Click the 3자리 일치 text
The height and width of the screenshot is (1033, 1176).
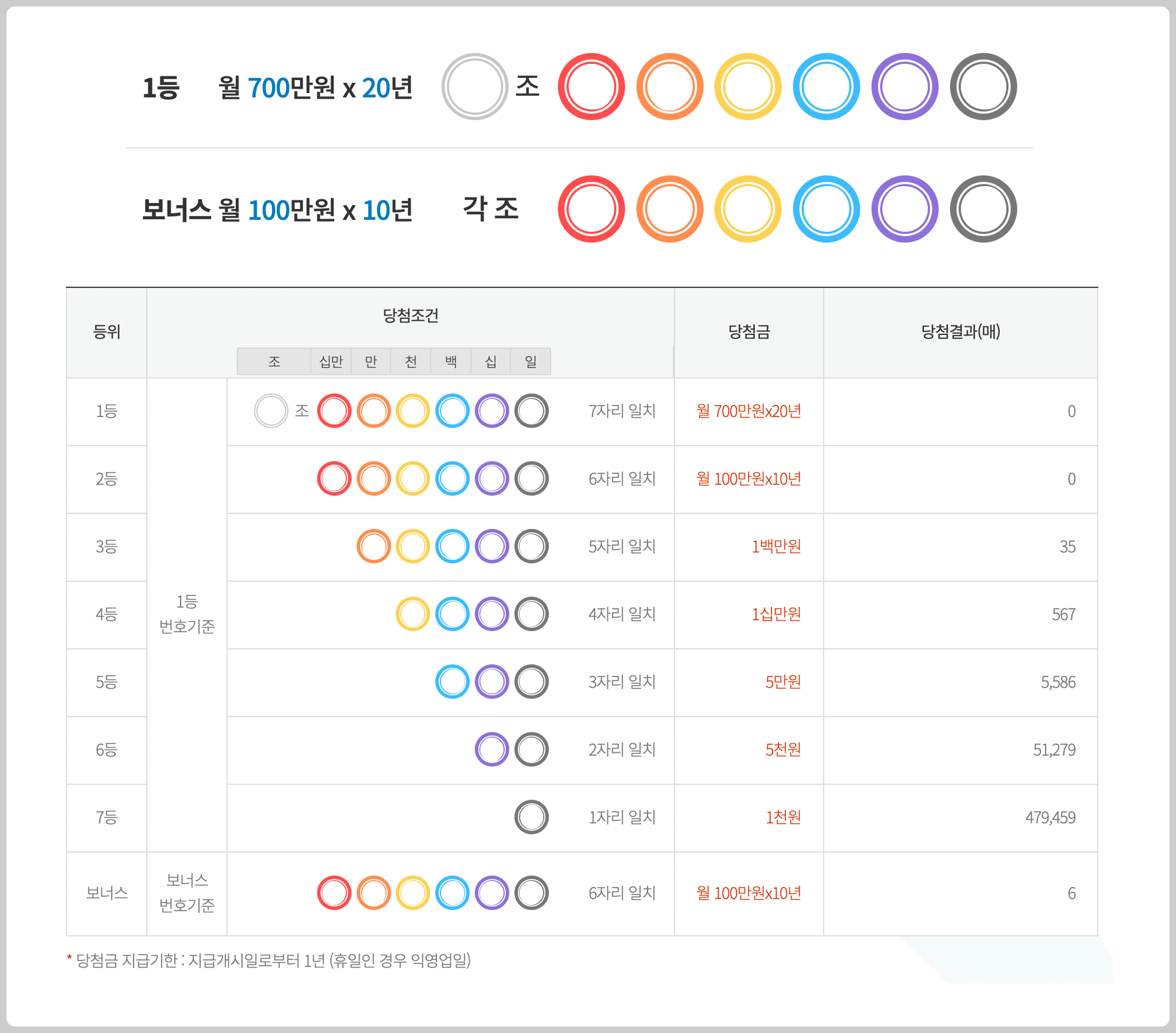622,682
